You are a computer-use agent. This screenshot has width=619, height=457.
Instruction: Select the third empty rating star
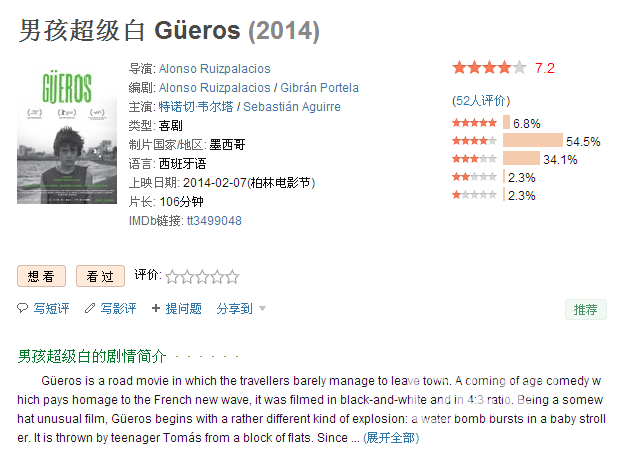coord(202,277)
